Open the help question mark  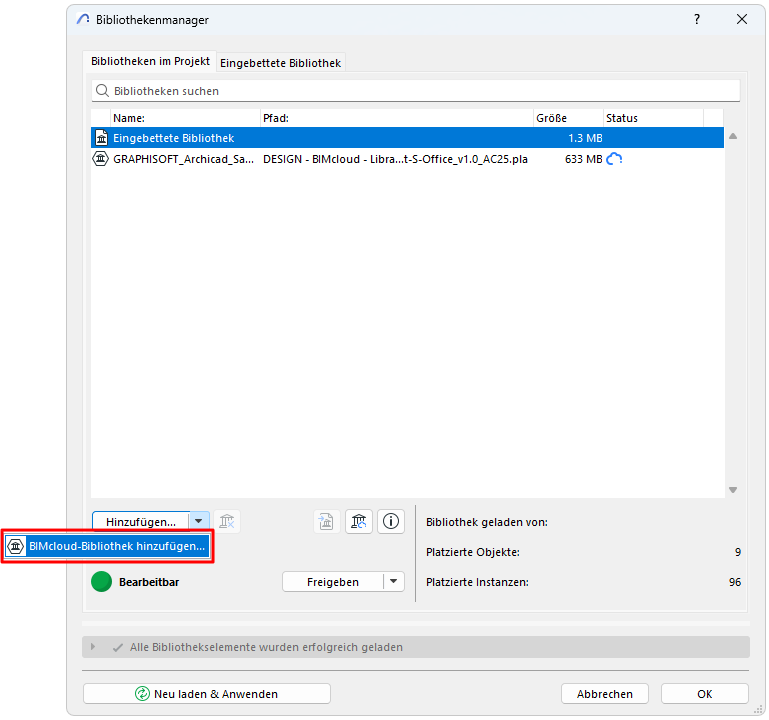696,19
